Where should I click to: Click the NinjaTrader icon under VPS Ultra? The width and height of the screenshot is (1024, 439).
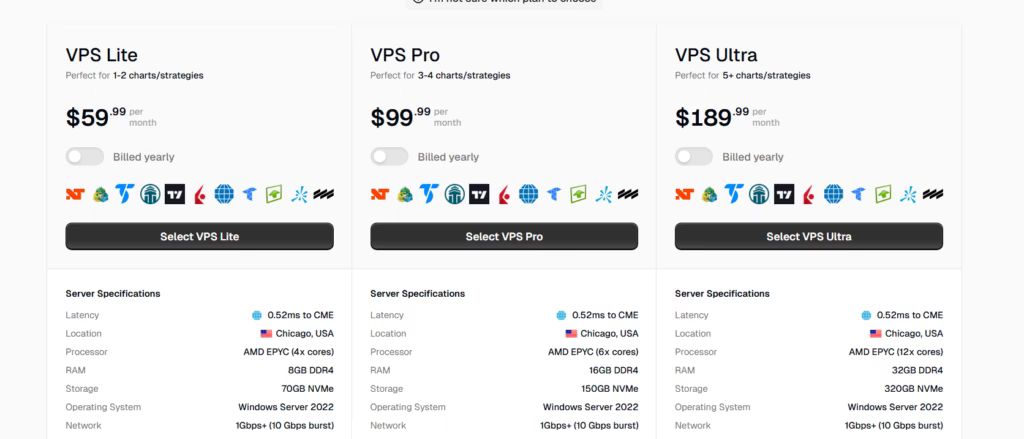click(684, 194)
